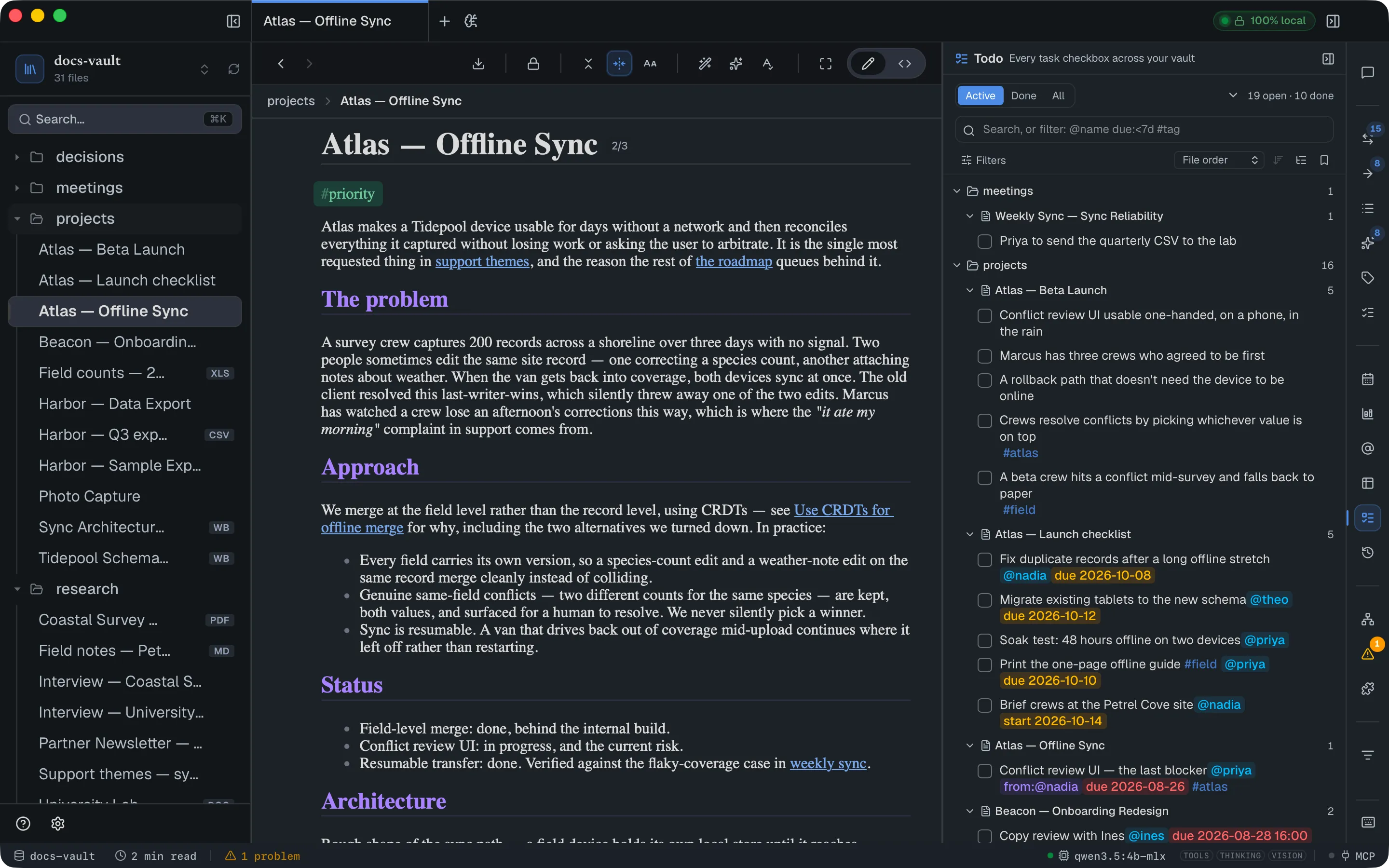Open the calendar icon in right rail

pyautogui.click(x=1368, y=379)
